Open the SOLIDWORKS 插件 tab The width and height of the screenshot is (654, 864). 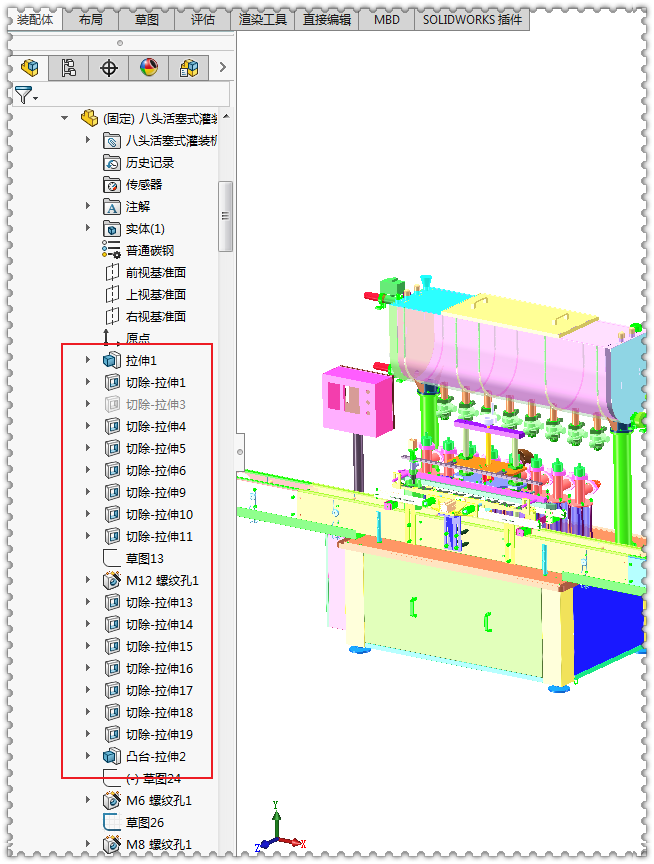[471, 19]
